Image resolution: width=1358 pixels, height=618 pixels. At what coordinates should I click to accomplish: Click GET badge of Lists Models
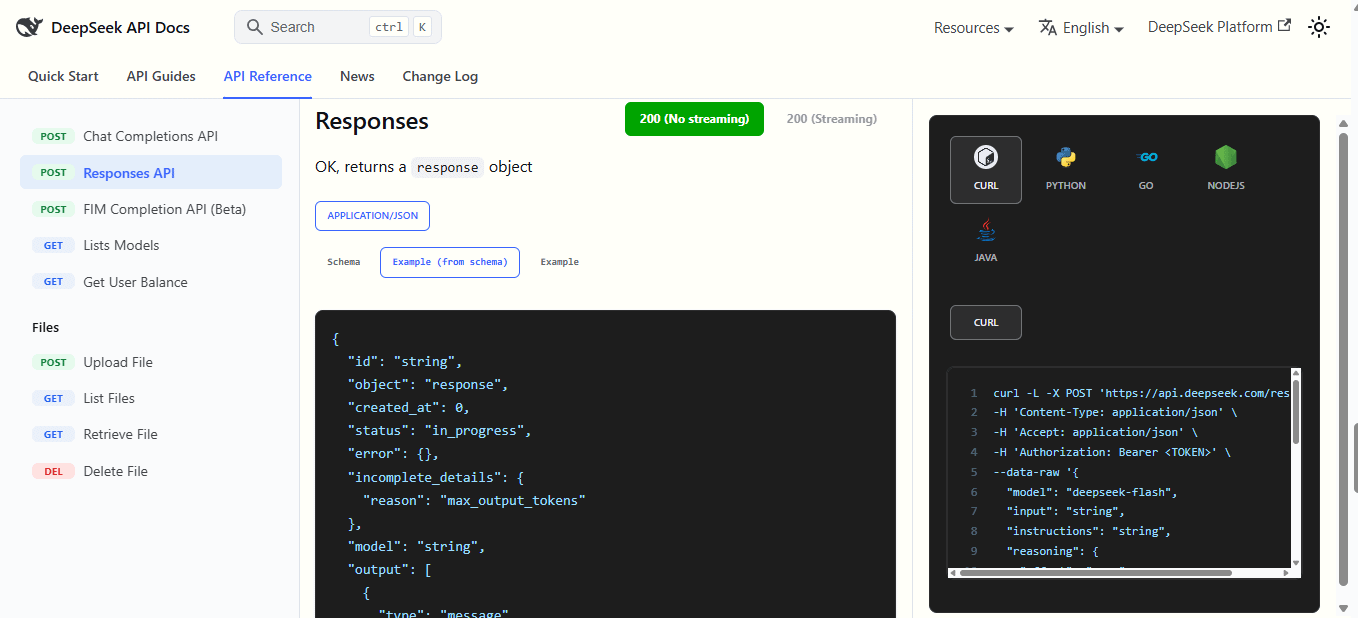click(x=54, y=245)
